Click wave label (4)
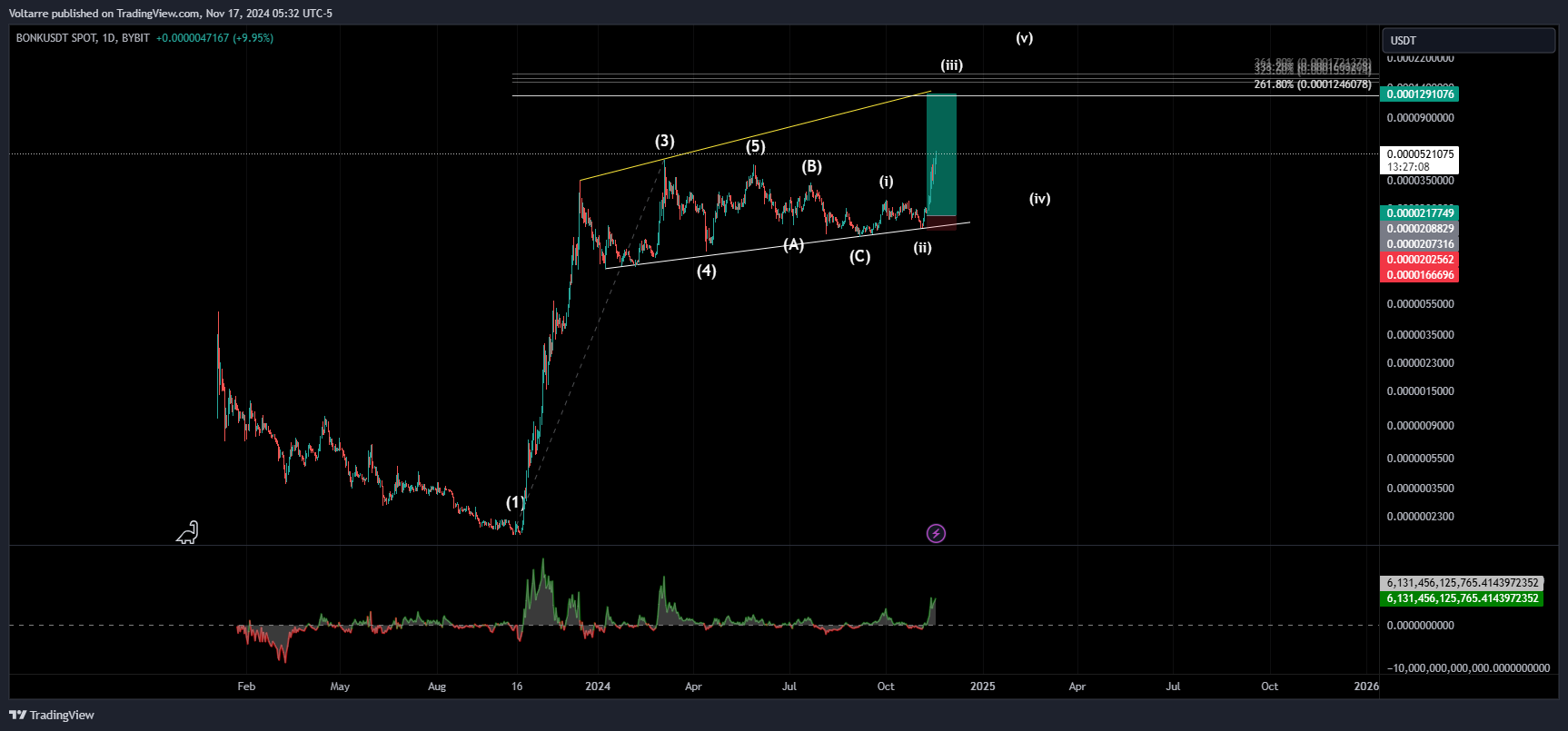Image resolution: width=1568 pixels, height=731 pixels. [x=707, y=271]
